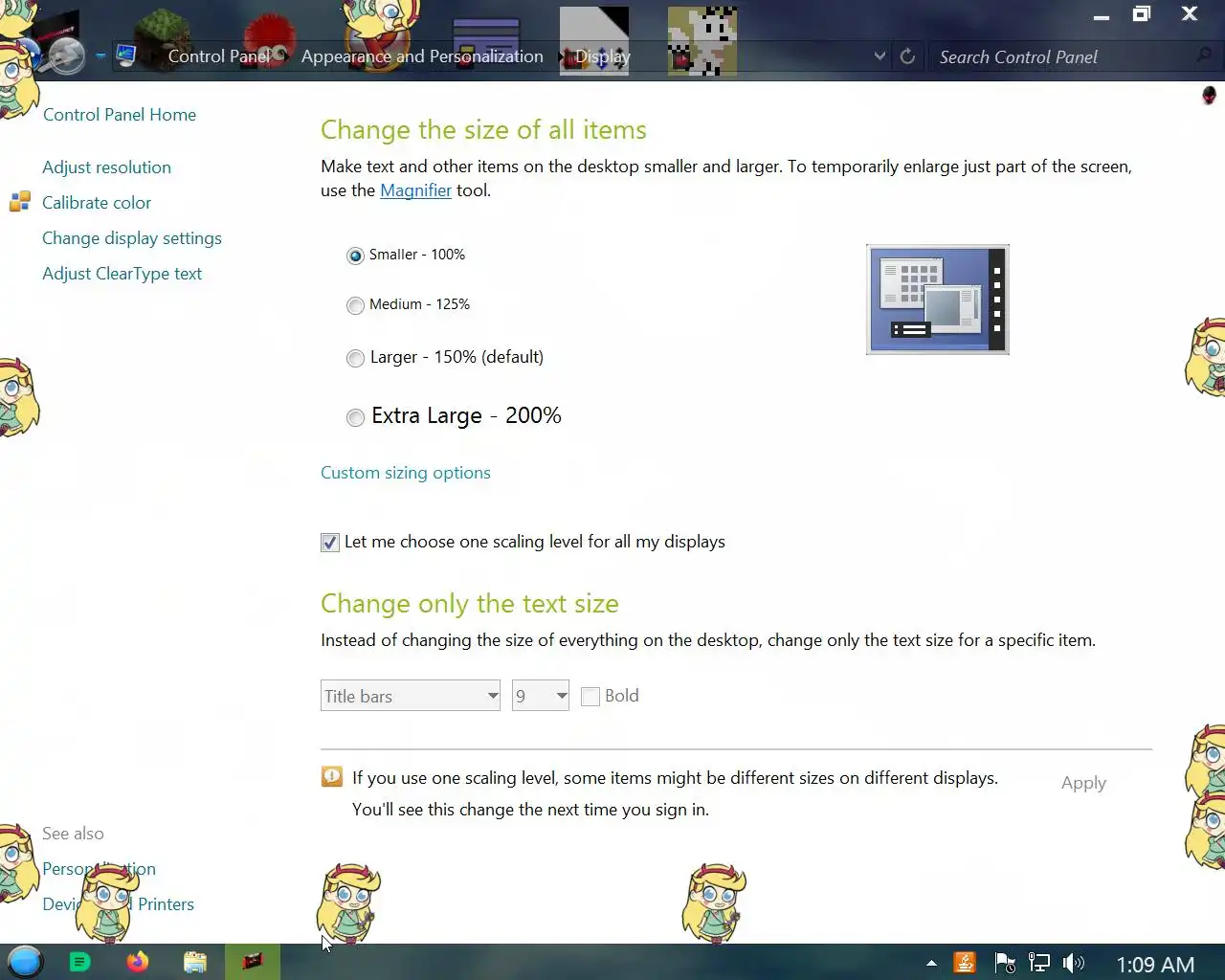Click the Java update tray icon
The image size is (1225, 980).
pyautogui.click(x=965, y=963)
